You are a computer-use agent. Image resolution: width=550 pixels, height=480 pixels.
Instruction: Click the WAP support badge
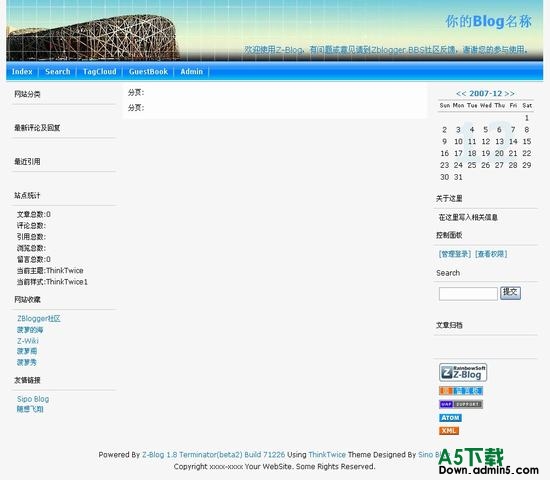click(461, 404)
